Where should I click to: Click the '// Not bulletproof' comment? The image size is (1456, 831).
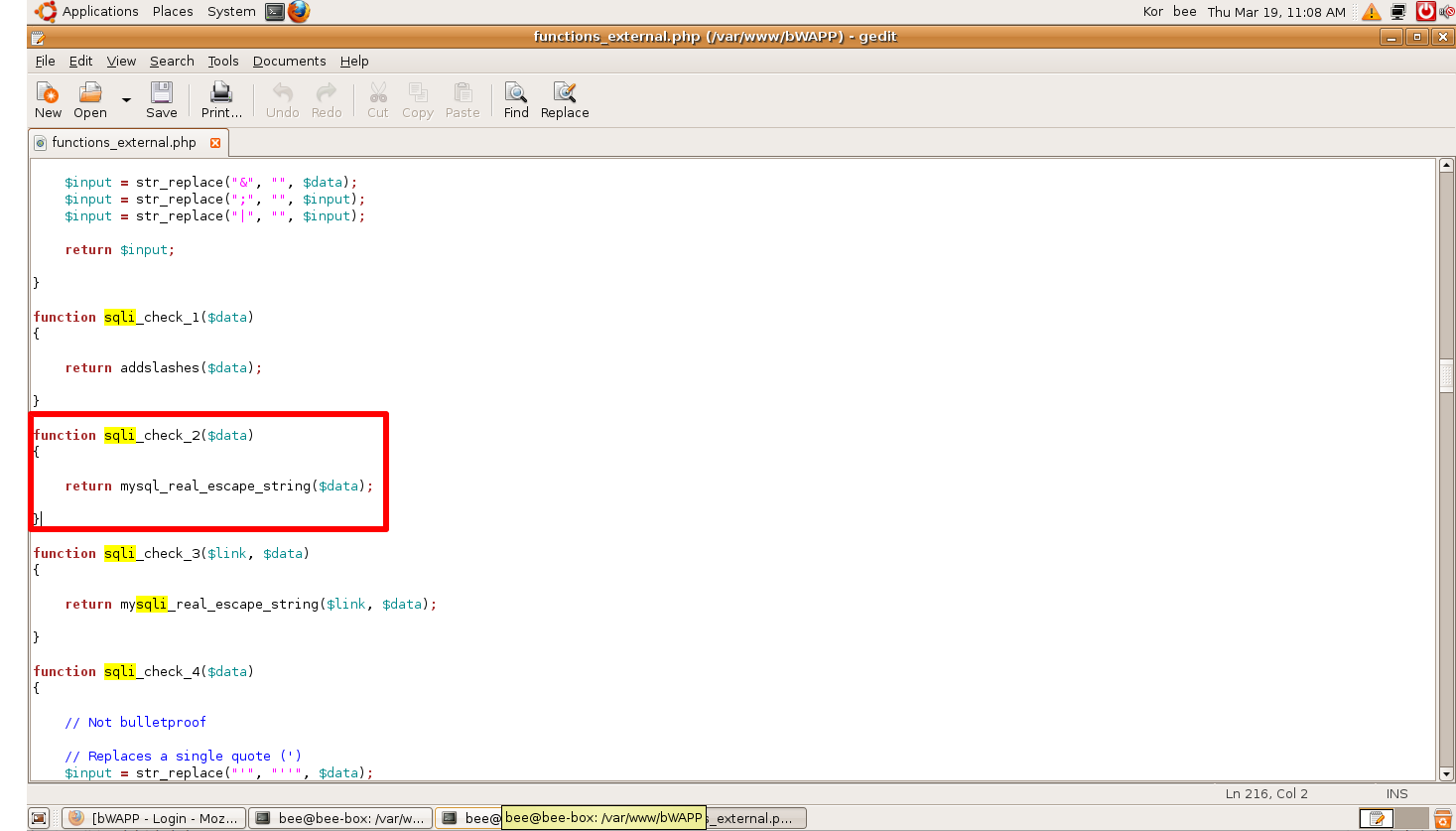click(x=136, y=723)
